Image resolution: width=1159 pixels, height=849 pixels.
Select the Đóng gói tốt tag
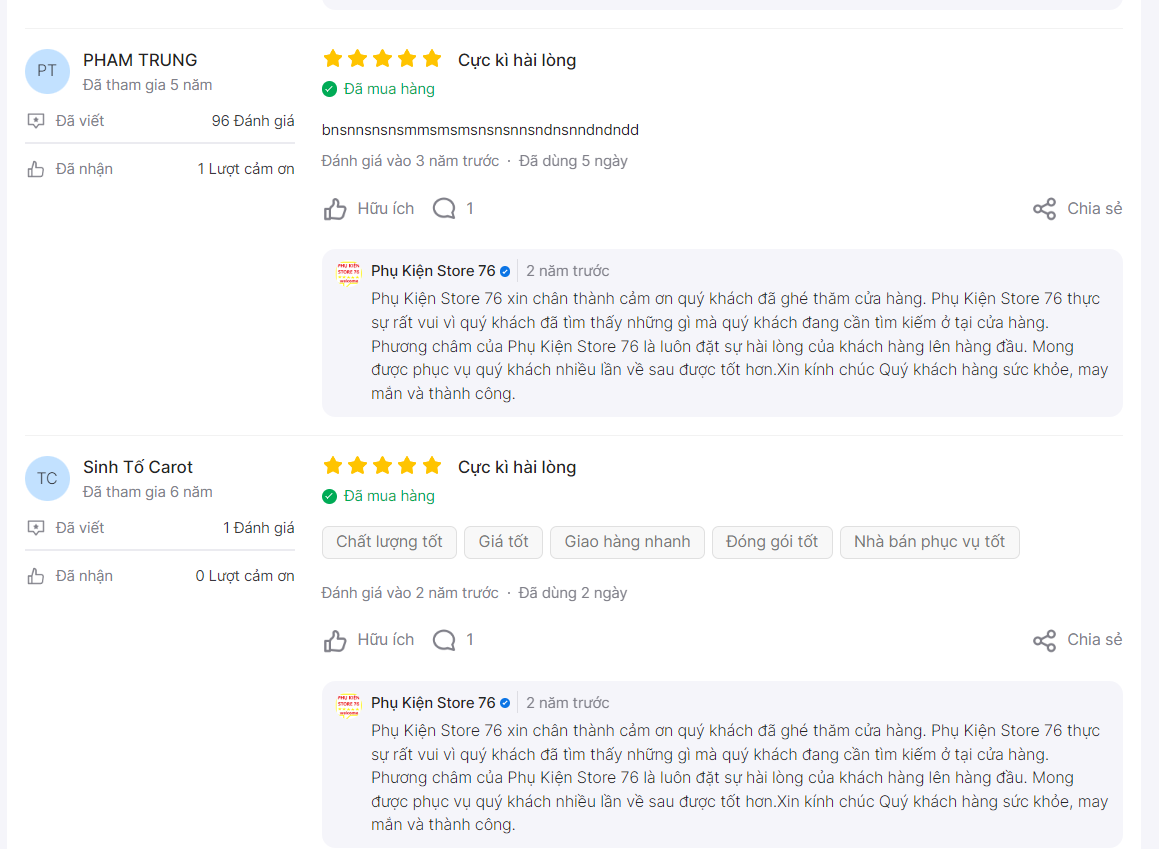coord(772,542)
